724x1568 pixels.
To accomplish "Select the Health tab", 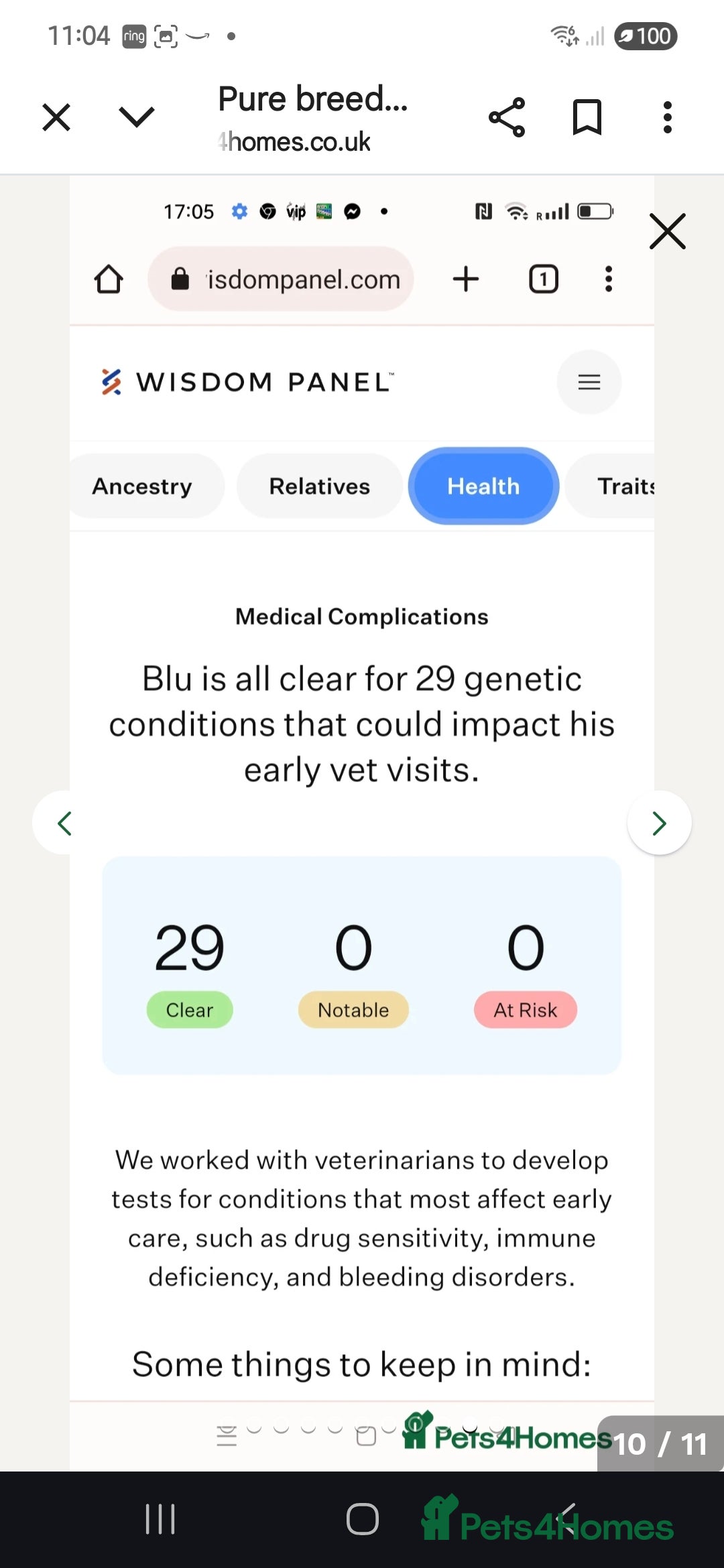I will (483, 486).
